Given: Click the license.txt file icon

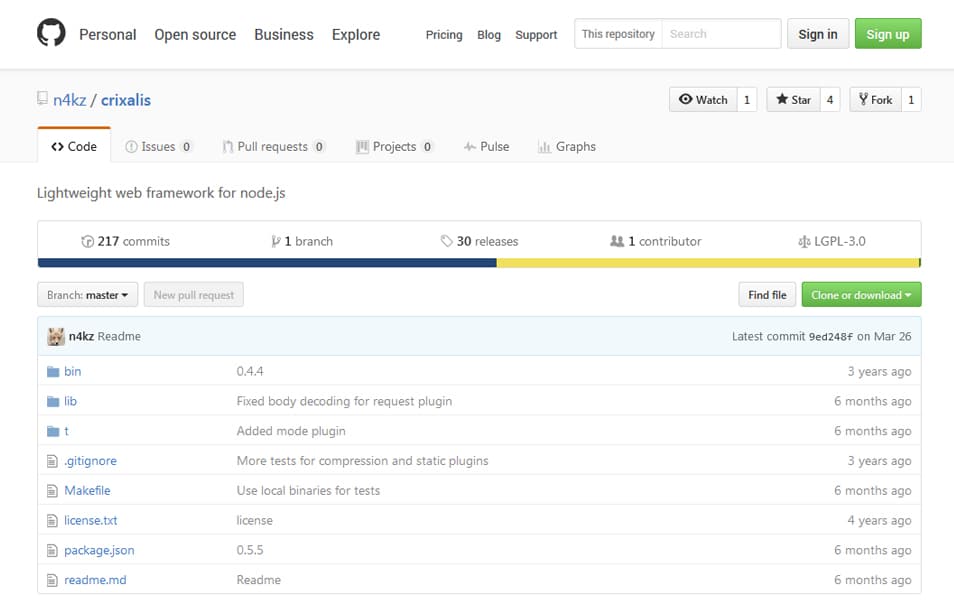Looking at the screenshot, I should coord(53,520).
